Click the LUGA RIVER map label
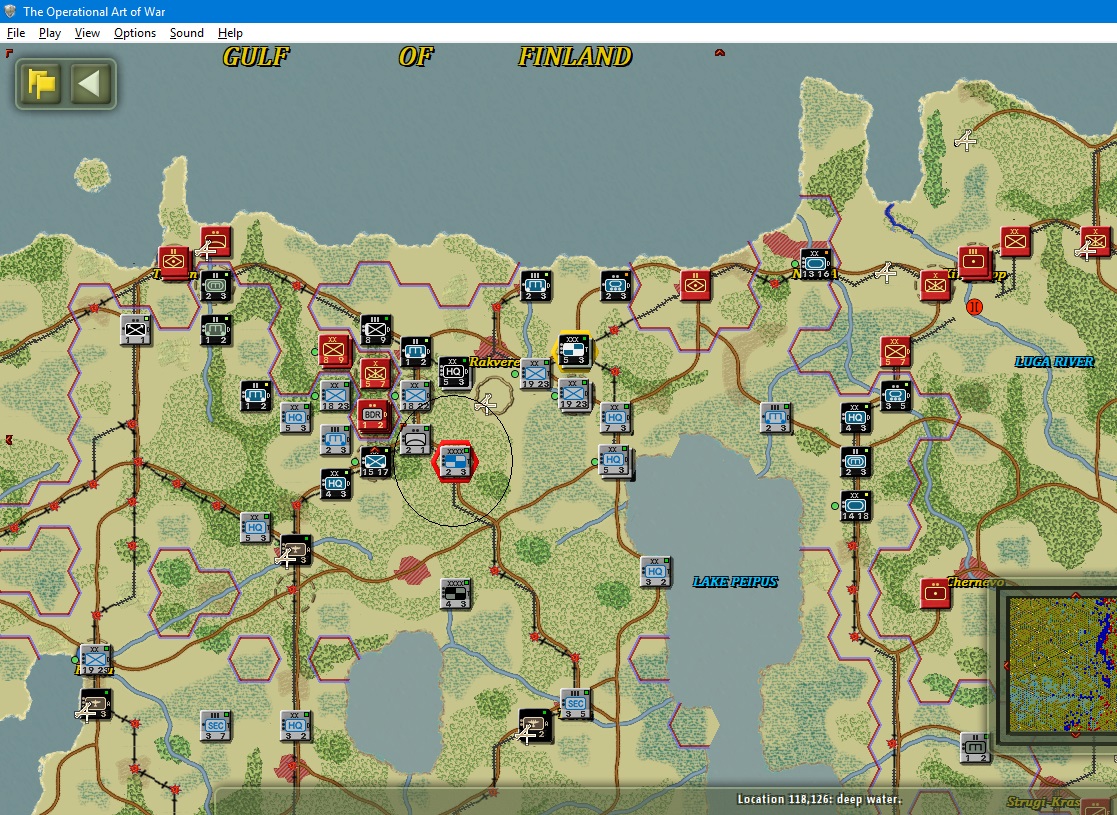 1054,362
